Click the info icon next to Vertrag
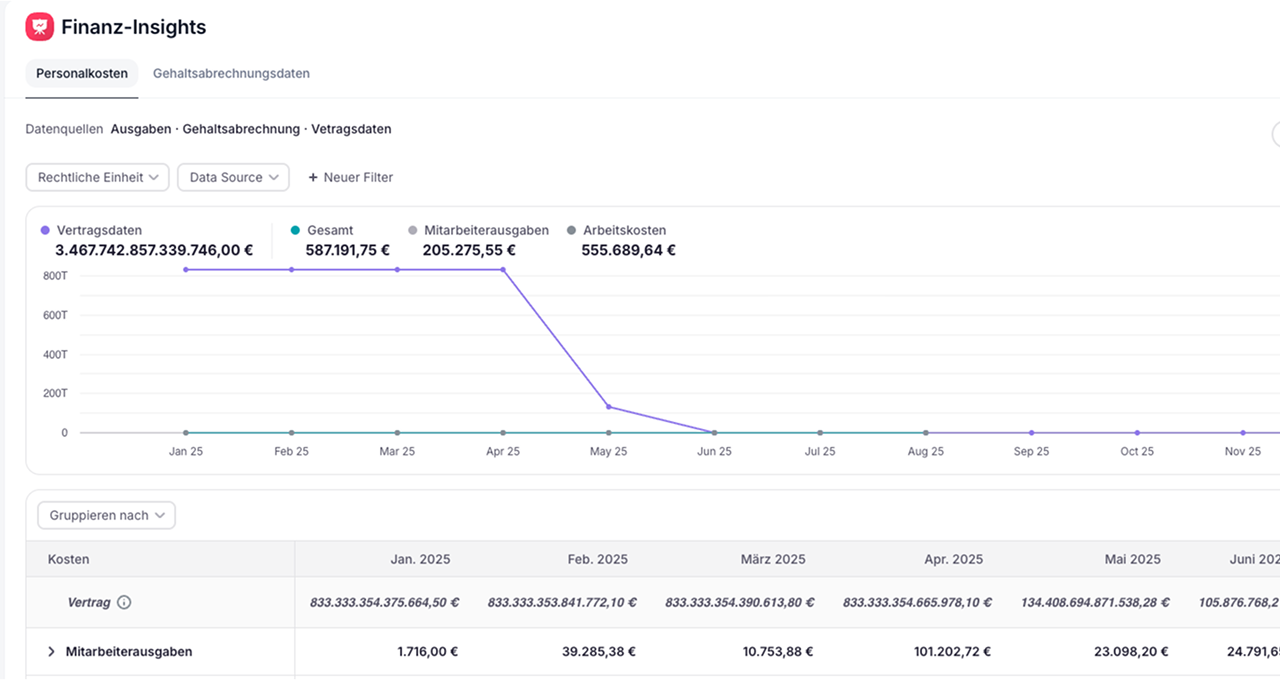Screen dimensions: 1280x680 pos(124,603)
